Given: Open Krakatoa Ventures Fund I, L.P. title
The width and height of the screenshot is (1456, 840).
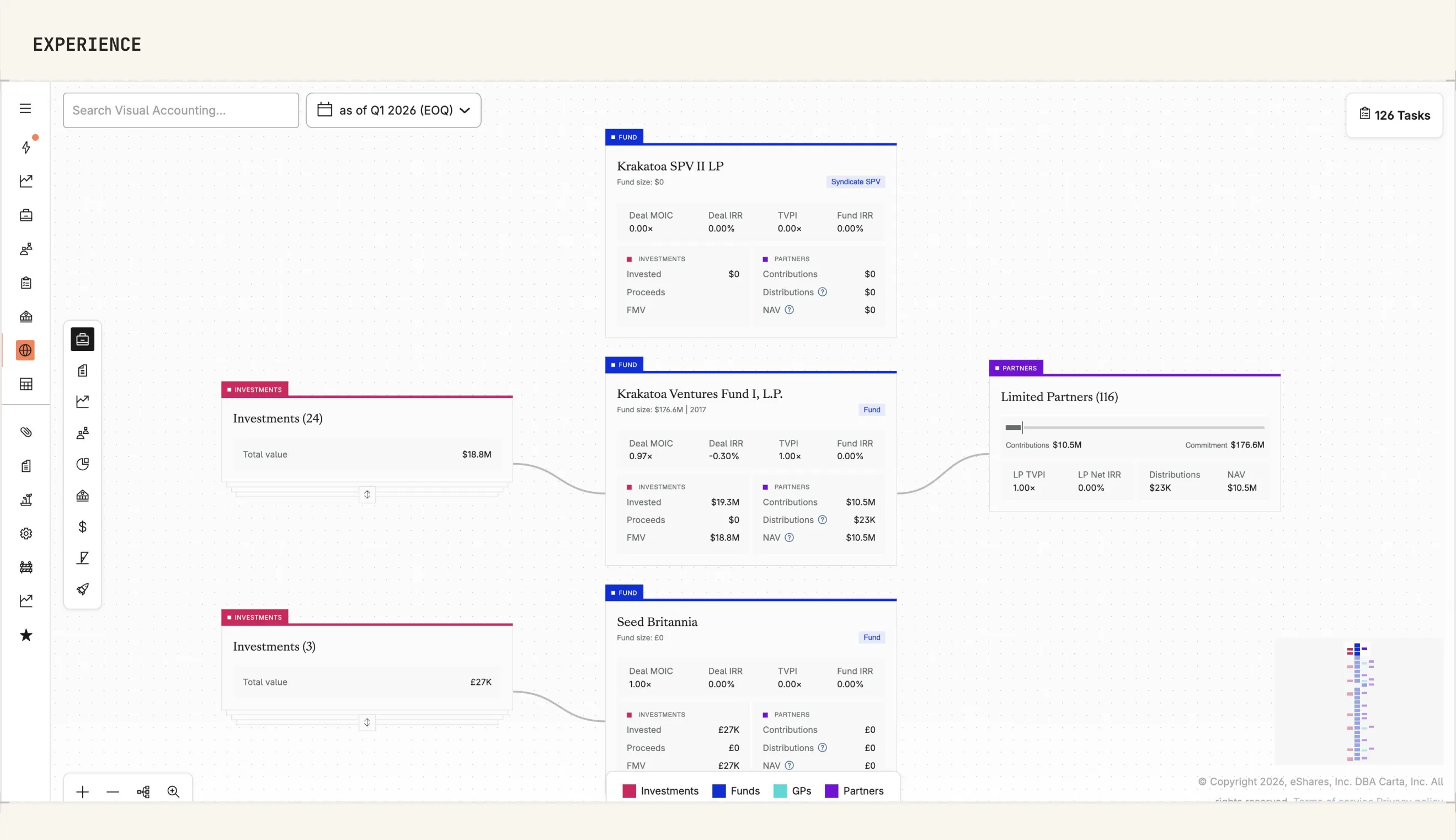Looking at the screenshot, I should 700,394.
